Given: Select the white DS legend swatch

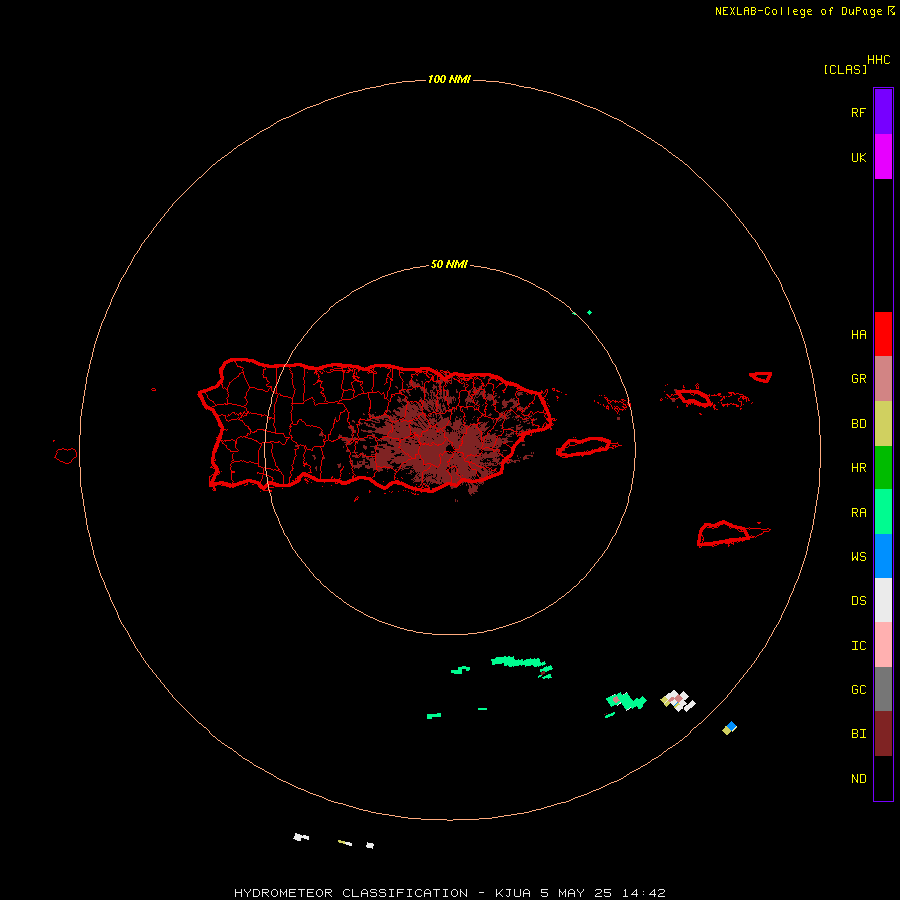Looking at the screenshot, I should point(883,600).
